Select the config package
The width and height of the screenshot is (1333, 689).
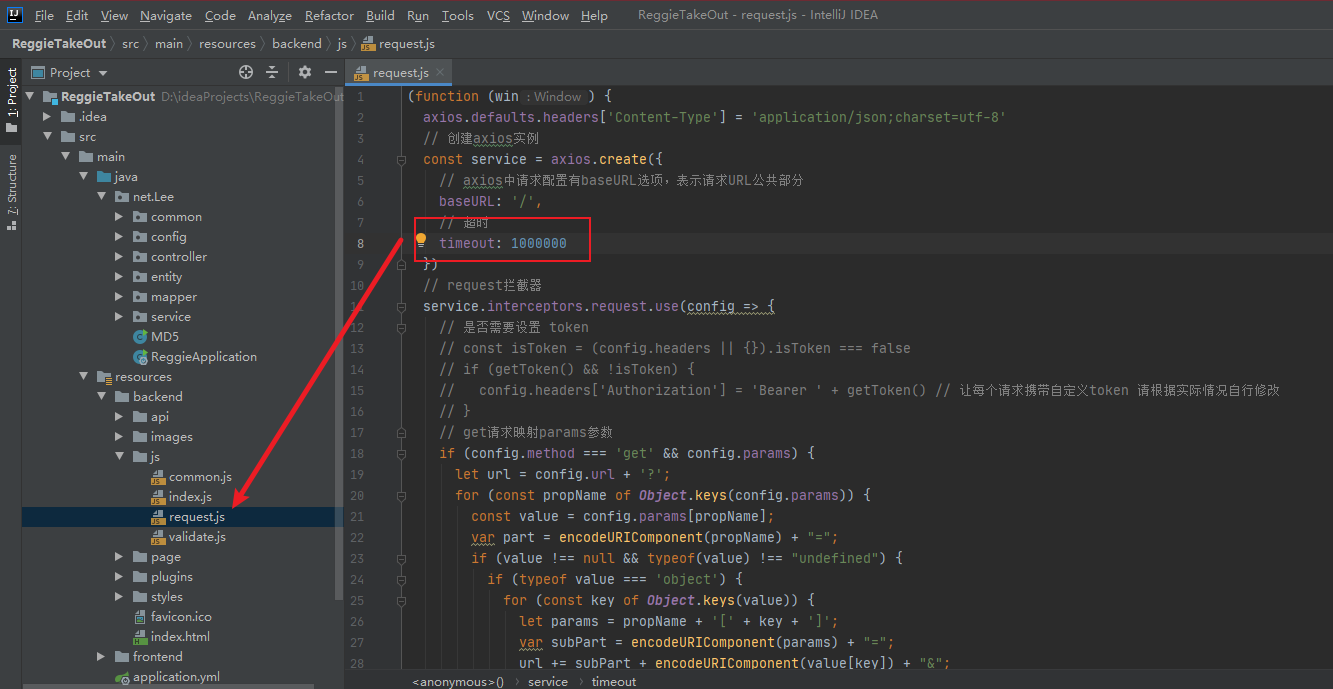[168, 237]
